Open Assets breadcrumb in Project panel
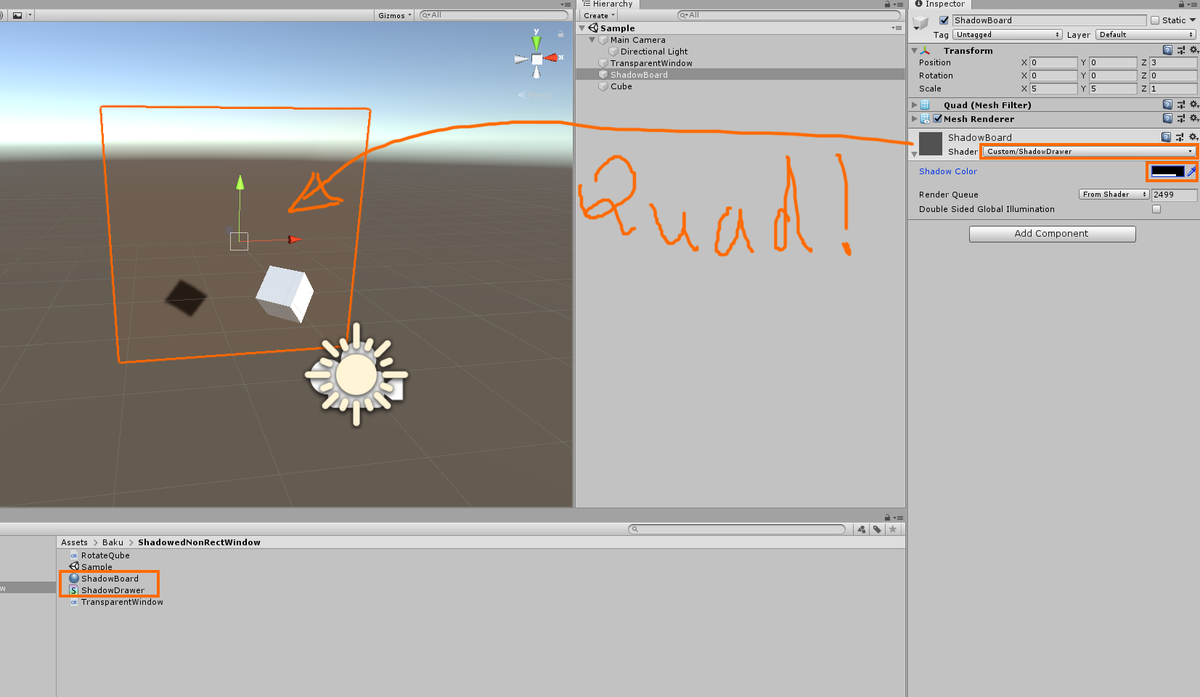This screenshot has height=697, width=1200. pos(74,542)
